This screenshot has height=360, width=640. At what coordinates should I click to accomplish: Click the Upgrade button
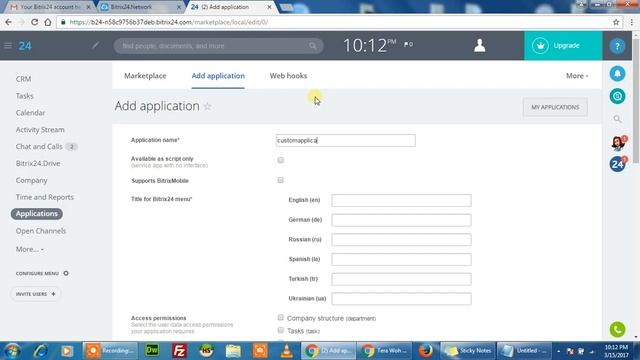click(563, 46)
